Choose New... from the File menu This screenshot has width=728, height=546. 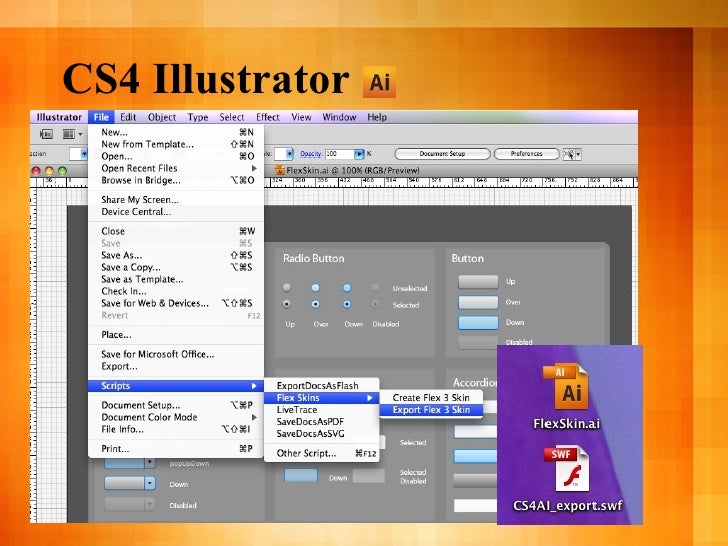[x=176, y=132]
